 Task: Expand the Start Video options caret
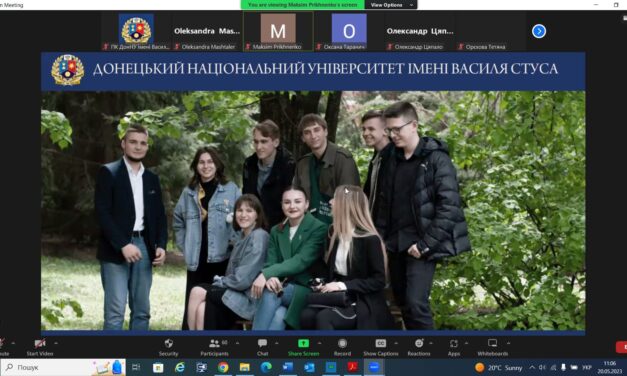pyautogui.click(x=56, y=343)
